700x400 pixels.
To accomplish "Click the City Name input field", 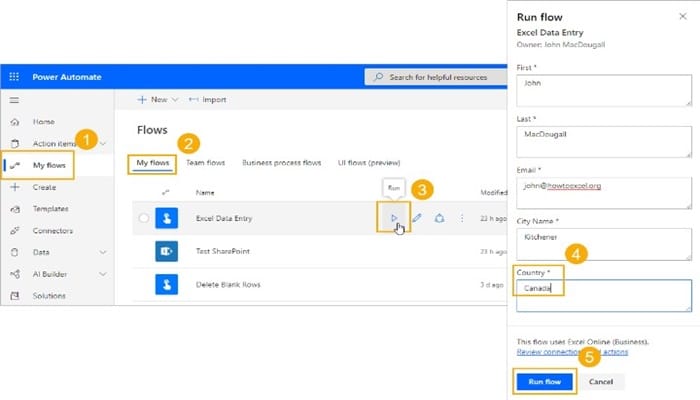I will tap(604, 244).
